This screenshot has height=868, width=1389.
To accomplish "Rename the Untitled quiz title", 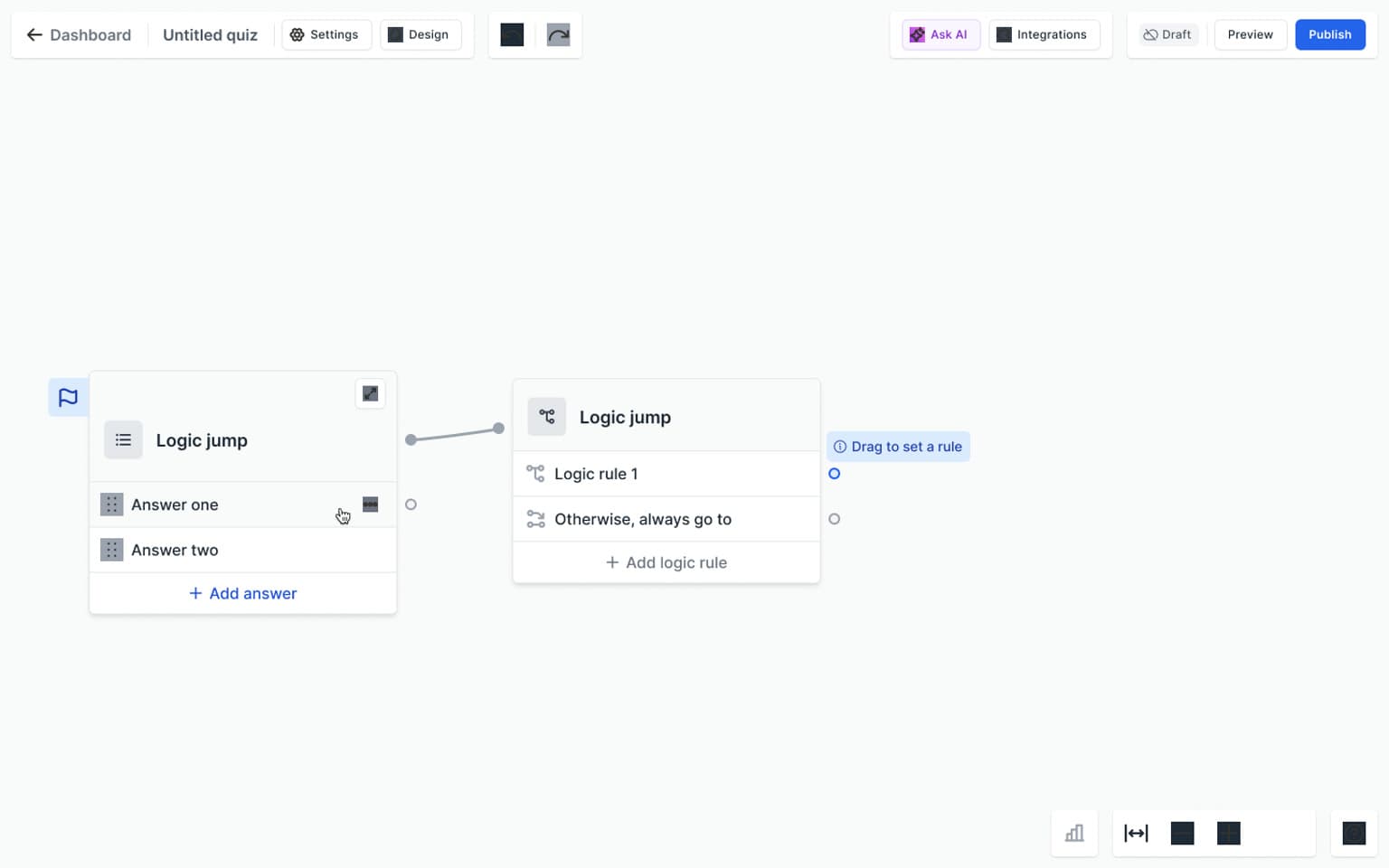I will tap(210, 35).
